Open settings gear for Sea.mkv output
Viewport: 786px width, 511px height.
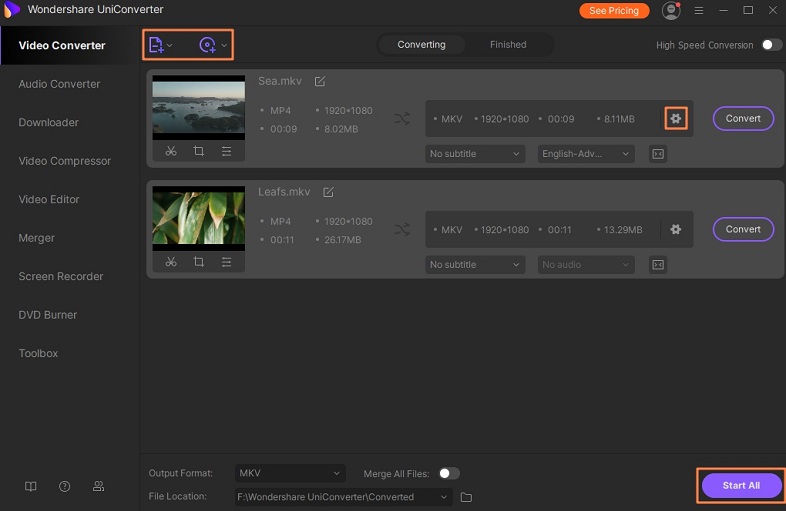pos(676,118)
